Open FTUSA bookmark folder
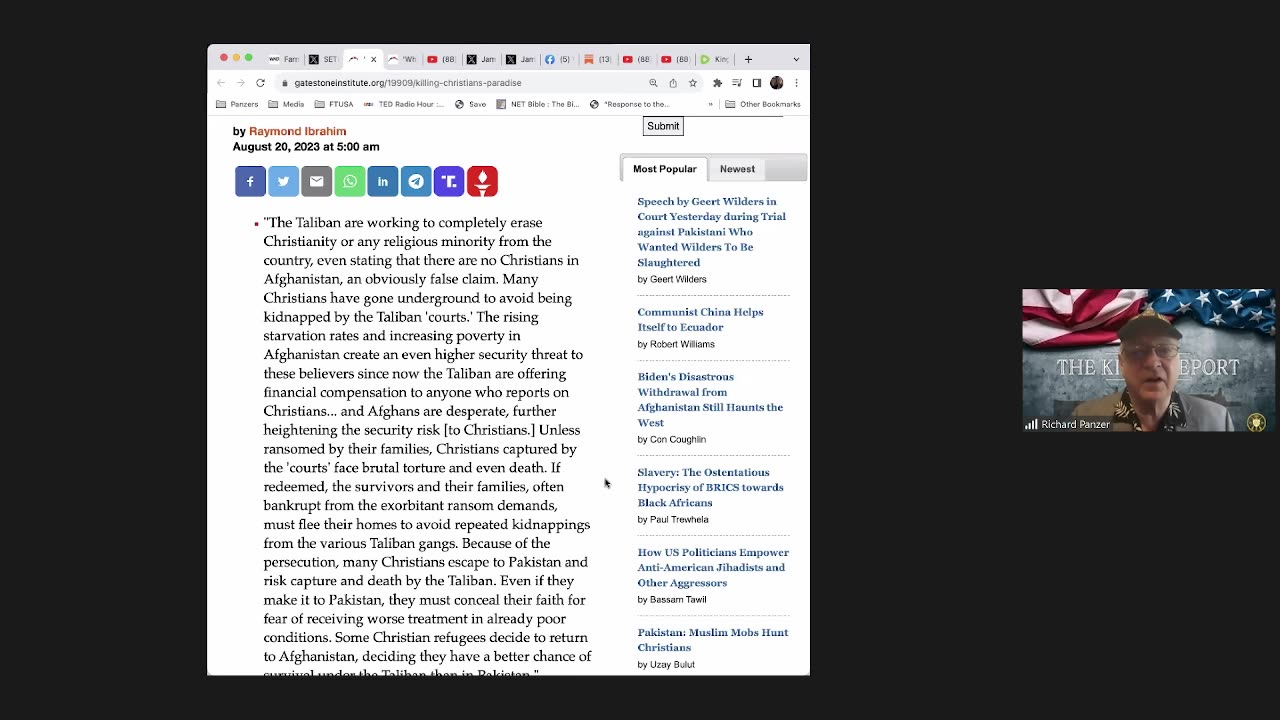The height and width of the screenshot is (720, 1280). point(334,104)
